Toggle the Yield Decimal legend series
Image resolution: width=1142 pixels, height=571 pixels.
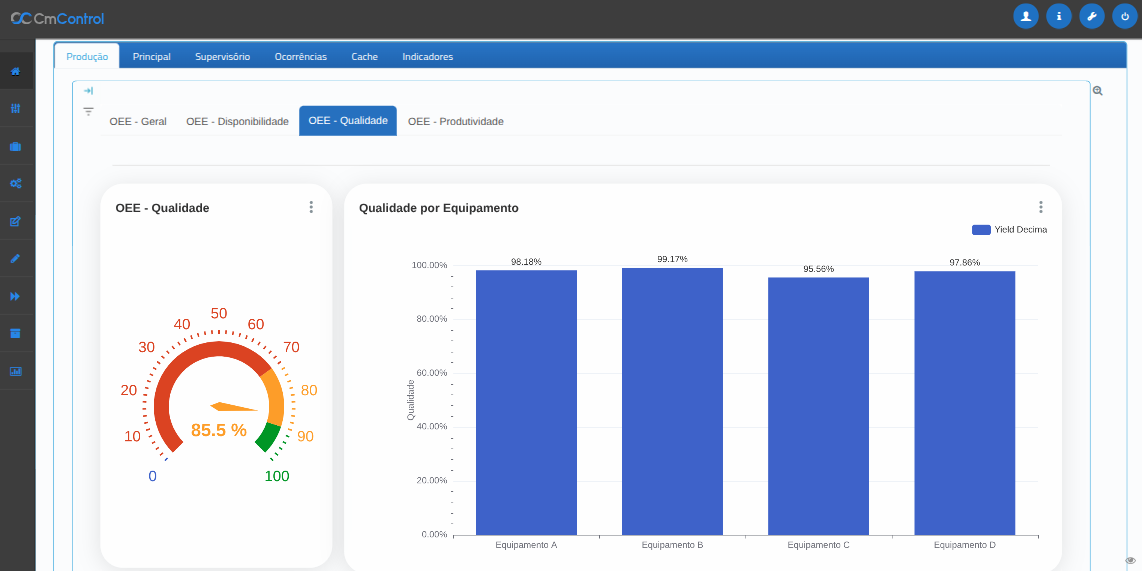pyautogui.click(x=1009, y=230)
